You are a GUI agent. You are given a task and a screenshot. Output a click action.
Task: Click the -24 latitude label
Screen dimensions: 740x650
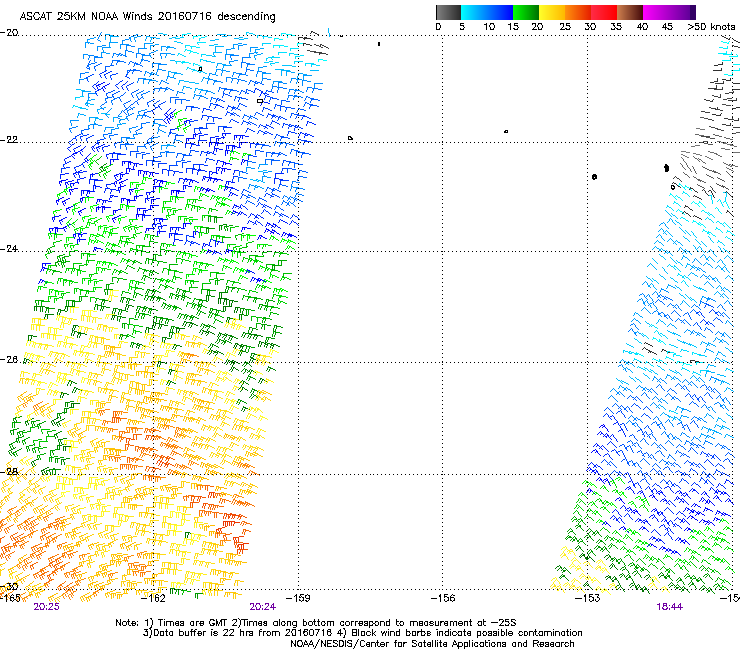point(9,249)
